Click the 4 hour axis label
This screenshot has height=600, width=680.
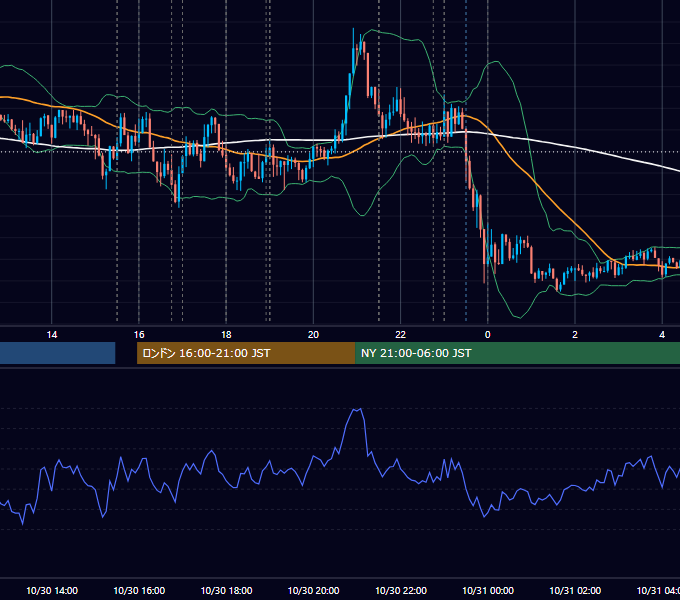662,335
